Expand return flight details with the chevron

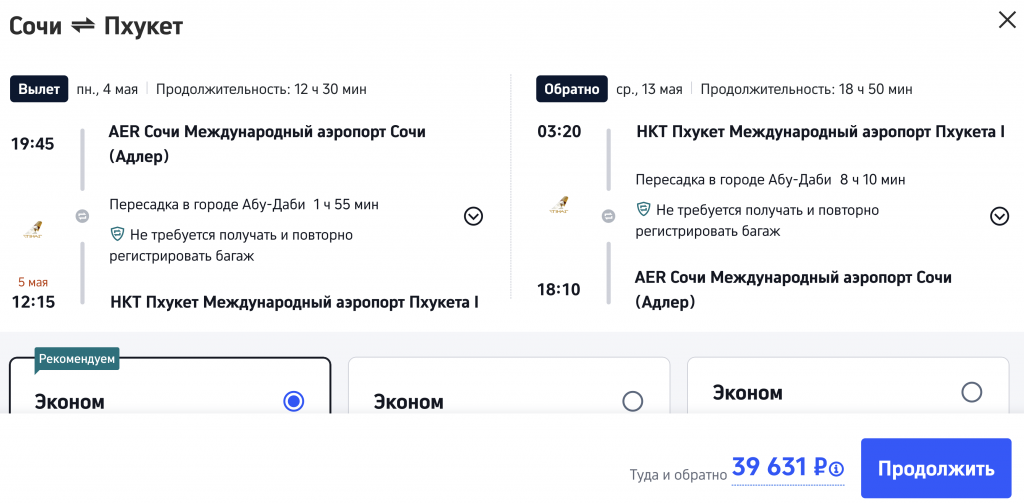coord(999,216)
